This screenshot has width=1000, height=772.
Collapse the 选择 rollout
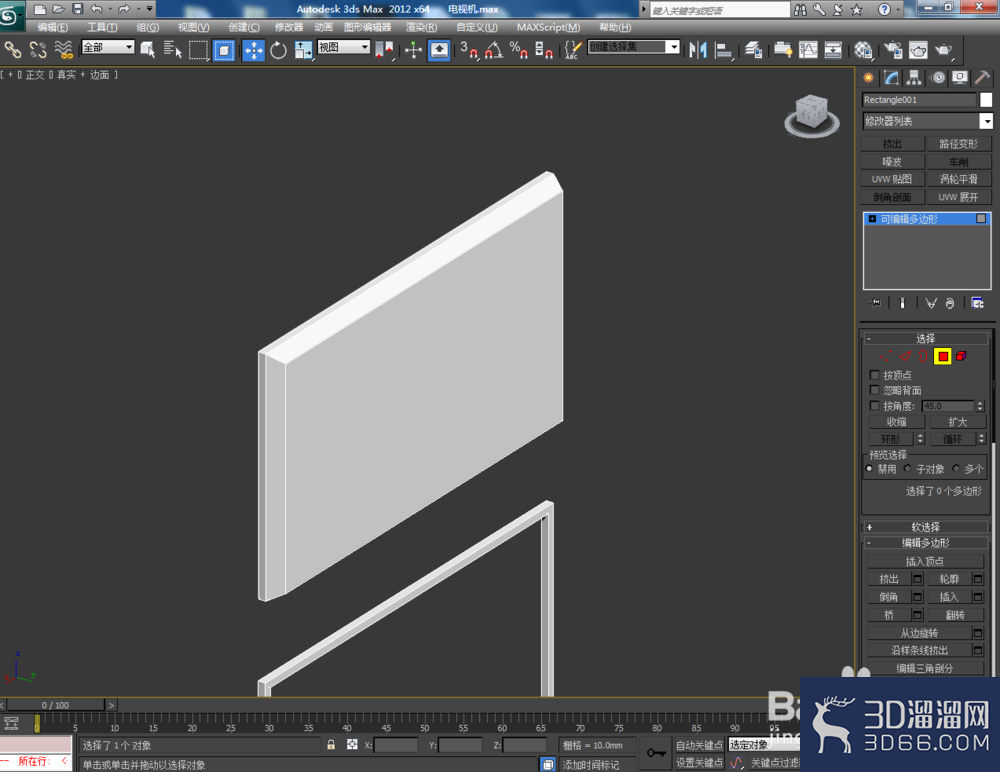(925, 338)
